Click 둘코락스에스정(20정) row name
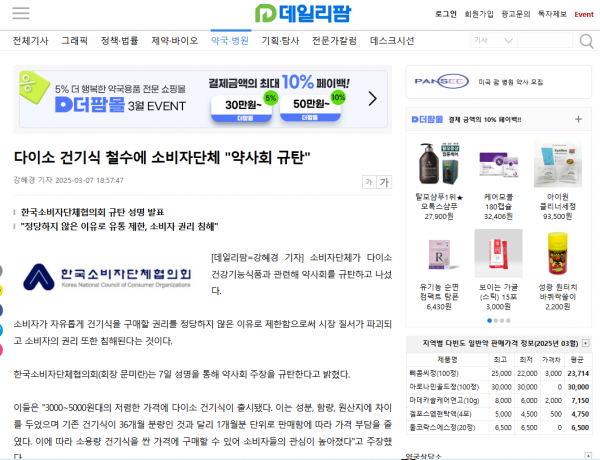The width and height of the screenshot is (600, 460). (x=442, y=427)
